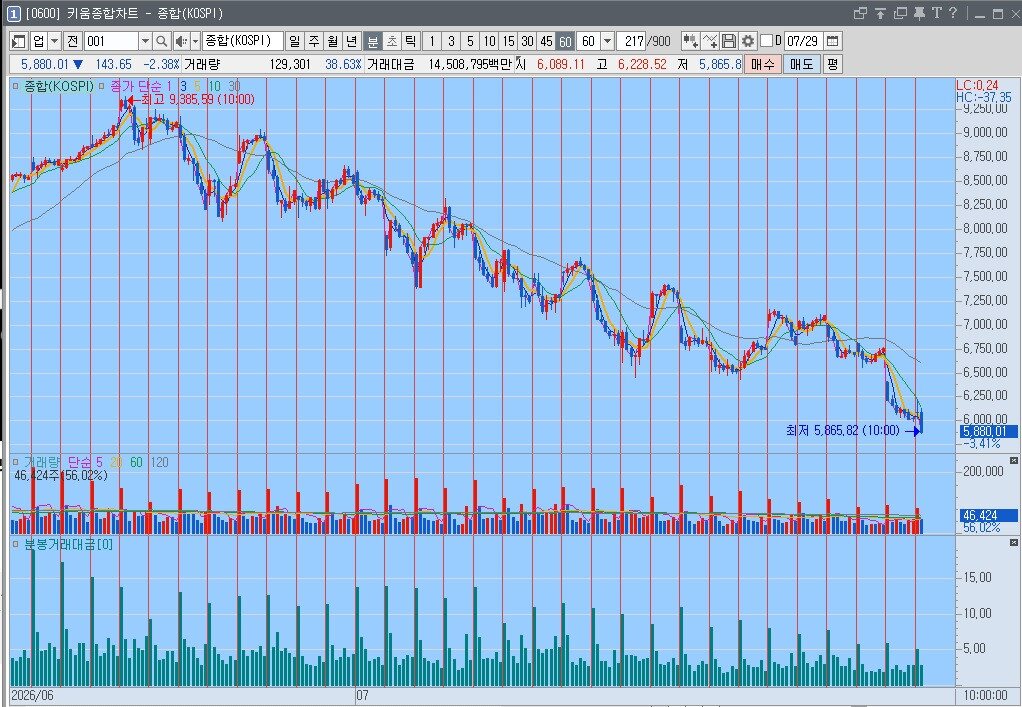Set interval to 3 minutes
This screenshot has width=1022, height=707.
point(451,41)
